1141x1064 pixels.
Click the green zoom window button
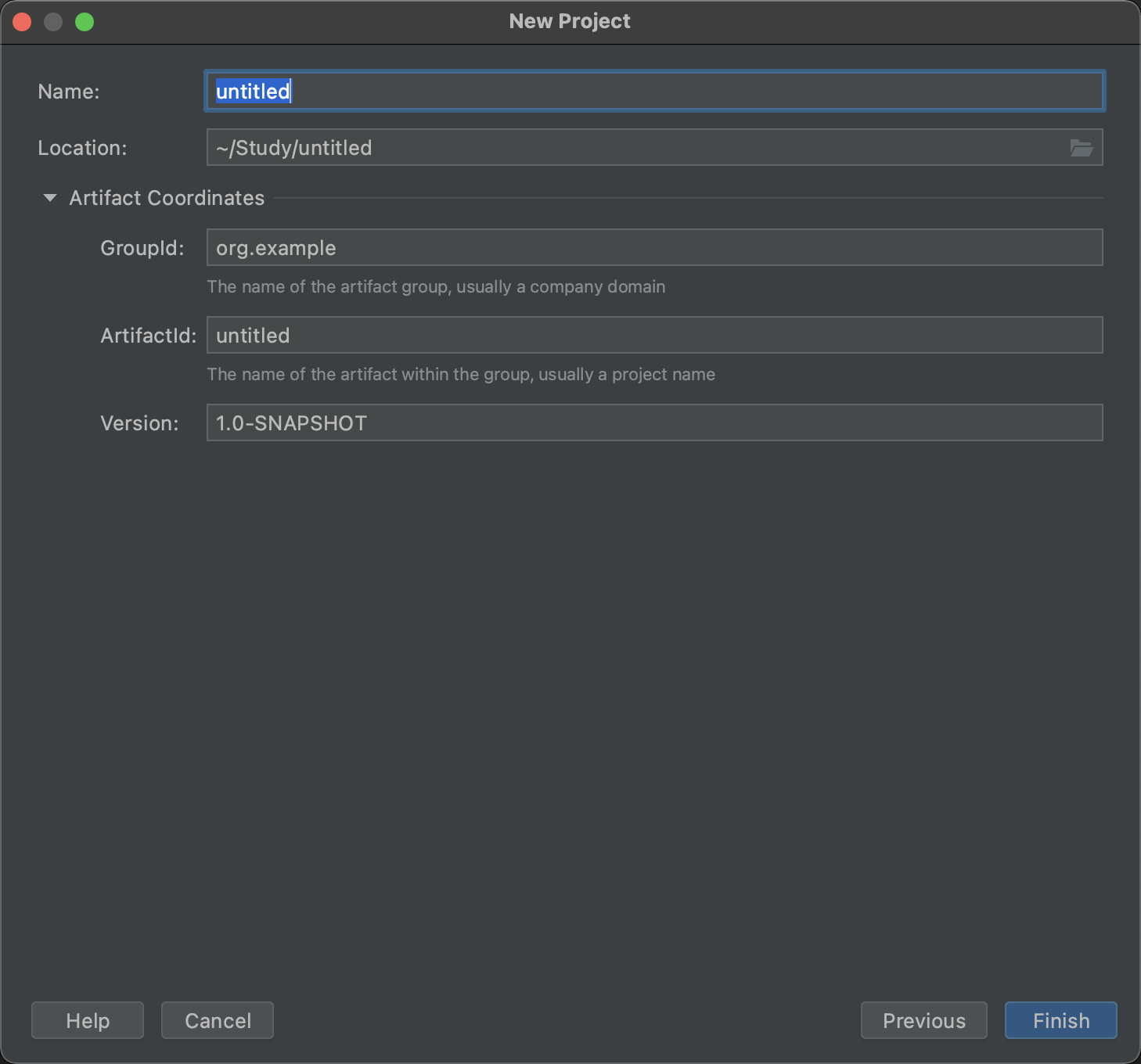coord(85,22)
